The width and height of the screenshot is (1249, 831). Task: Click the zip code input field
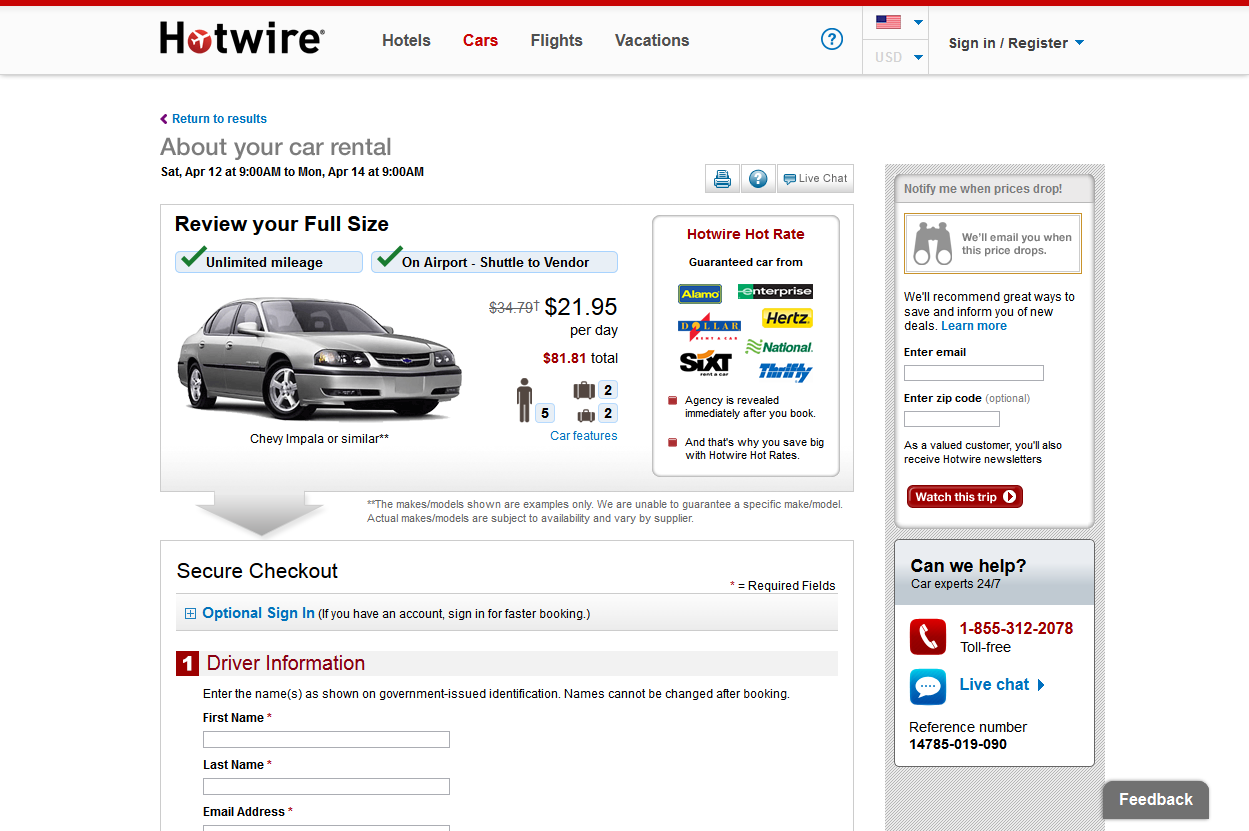point(952,419)
